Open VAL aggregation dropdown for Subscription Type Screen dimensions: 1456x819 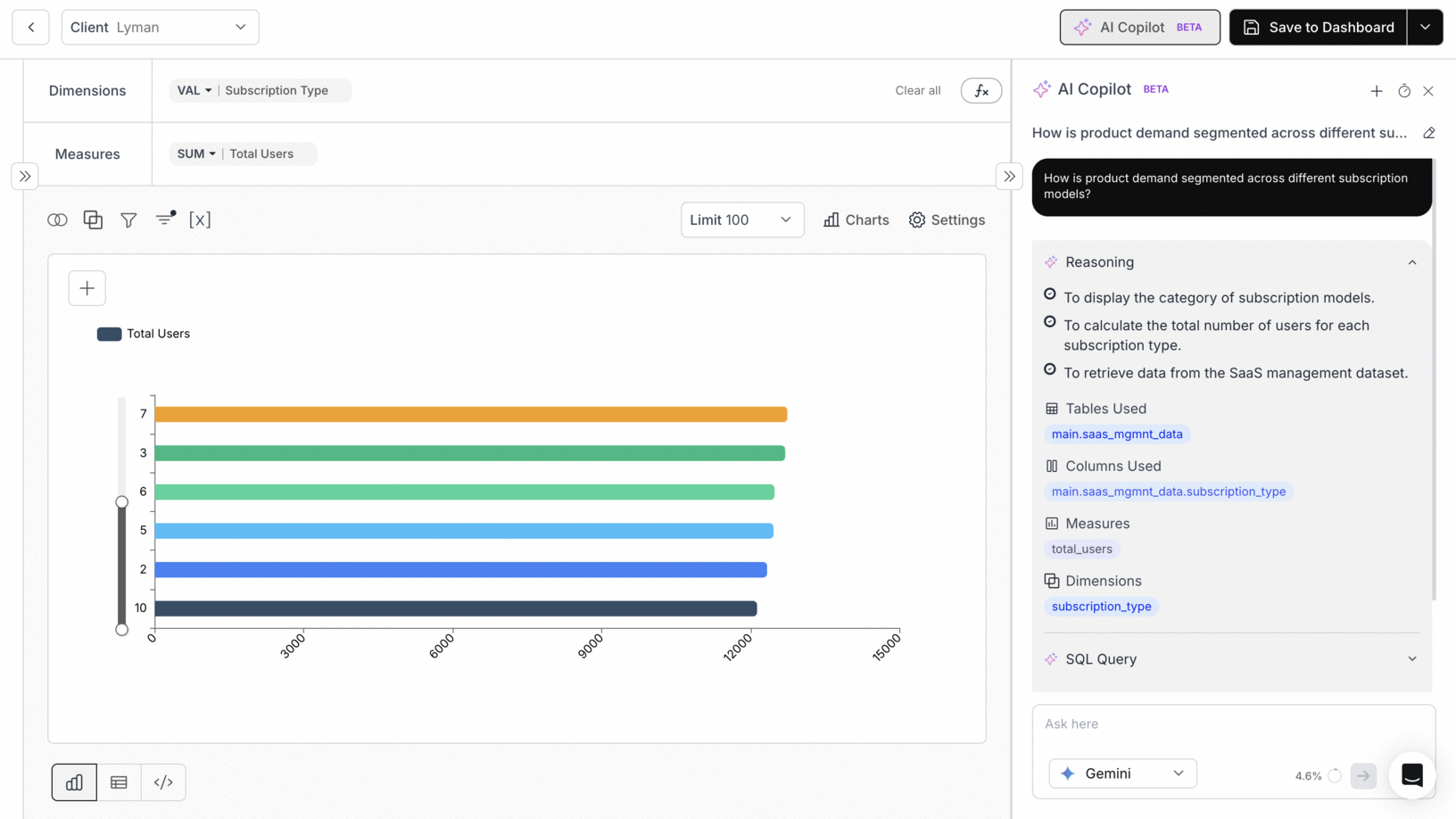(194, 90)
